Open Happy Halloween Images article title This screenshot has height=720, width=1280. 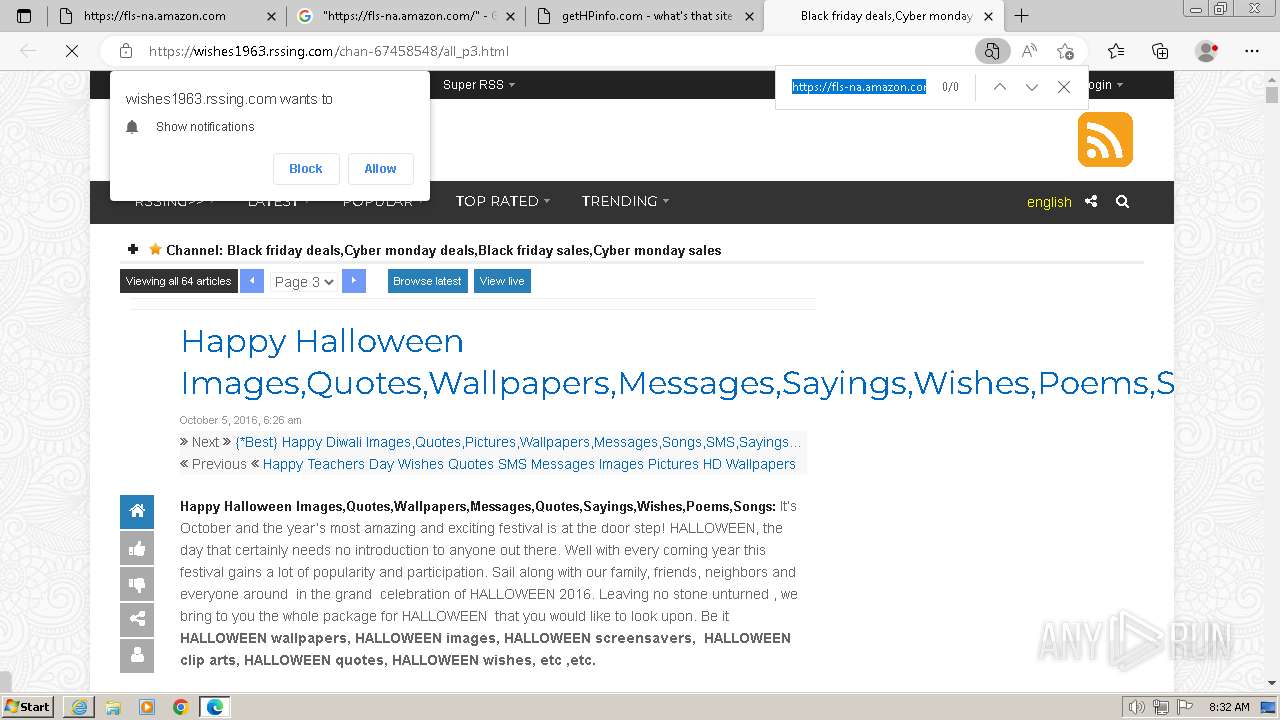pos(677,362)
